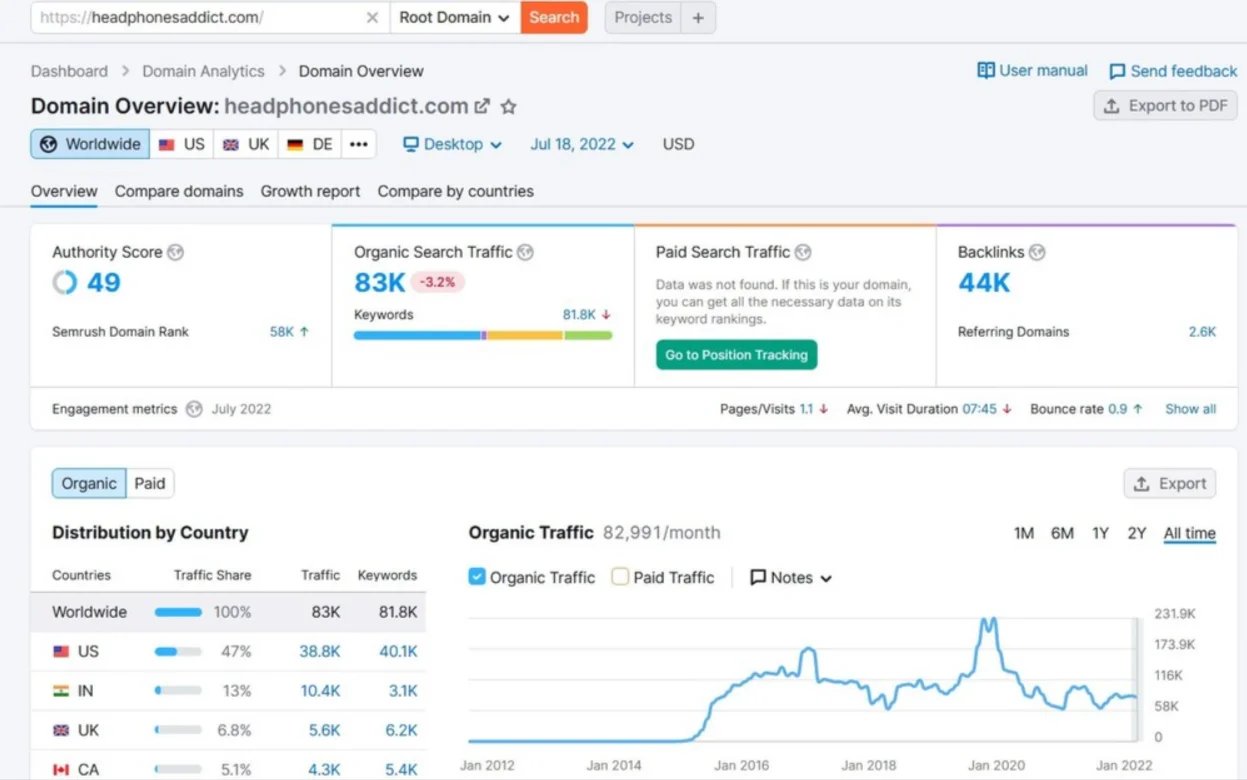Click the Backlinks info globe icon
The height and width of the screenshot is (780, 1247).
[1037, 253]
